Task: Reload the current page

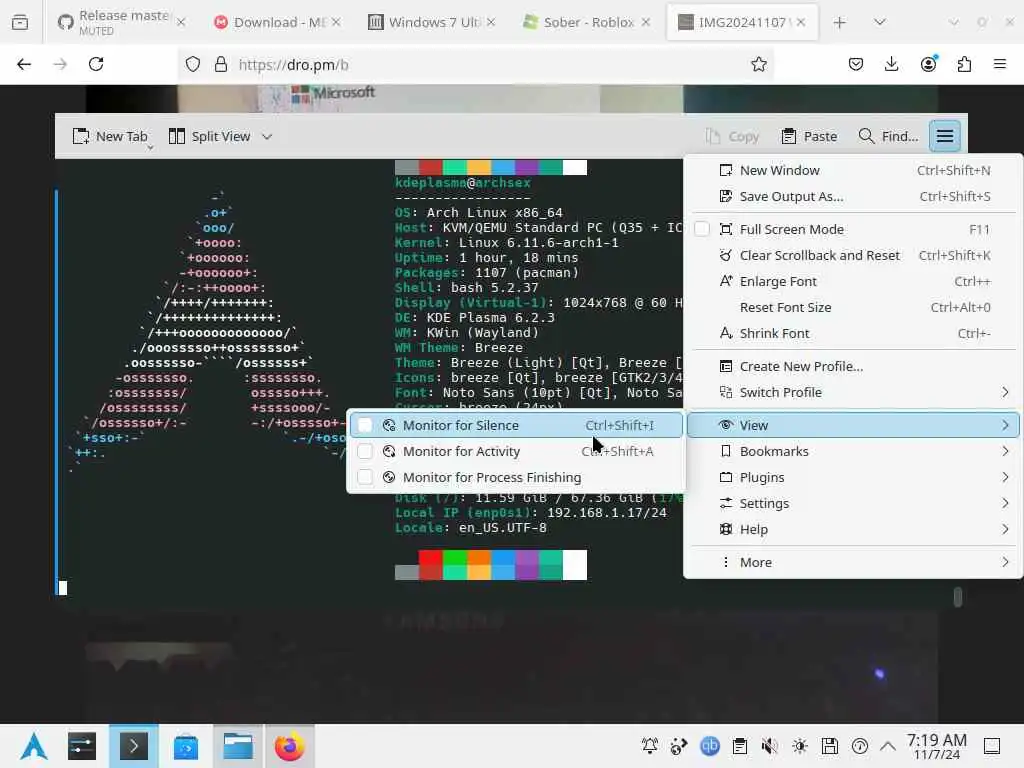Action: pos(96,64)
